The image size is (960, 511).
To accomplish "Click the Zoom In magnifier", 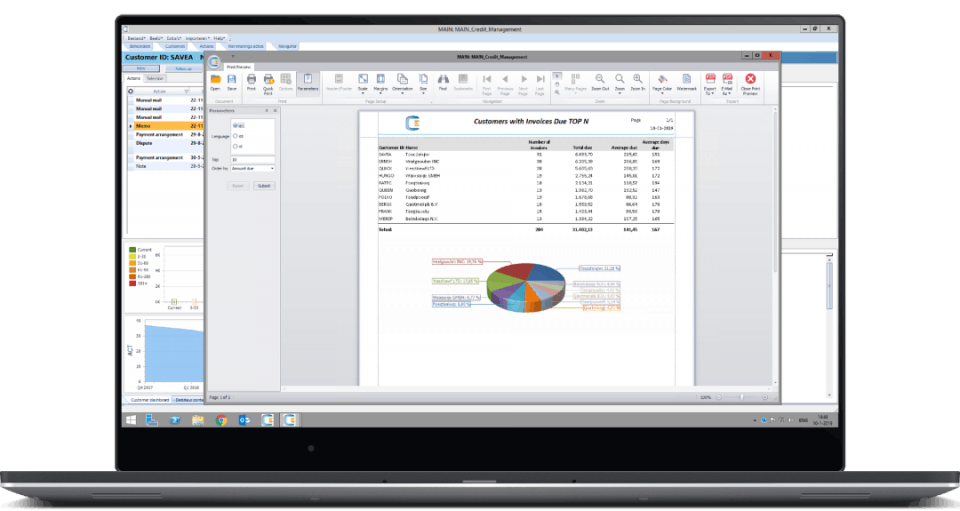I will point(638,83).
